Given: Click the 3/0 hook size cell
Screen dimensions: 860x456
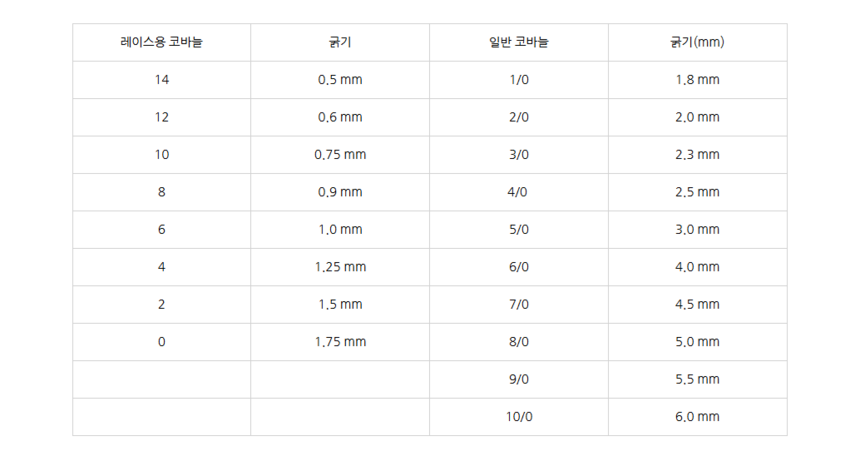Looking at the screenshot, I should [x=519, y=155].
